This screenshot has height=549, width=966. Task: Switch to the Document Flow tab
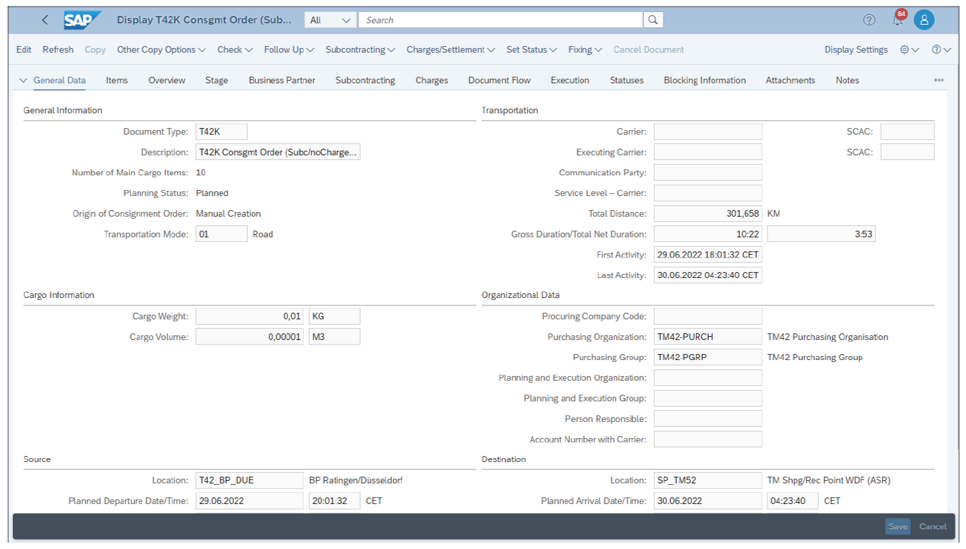(x=499, y=80)
